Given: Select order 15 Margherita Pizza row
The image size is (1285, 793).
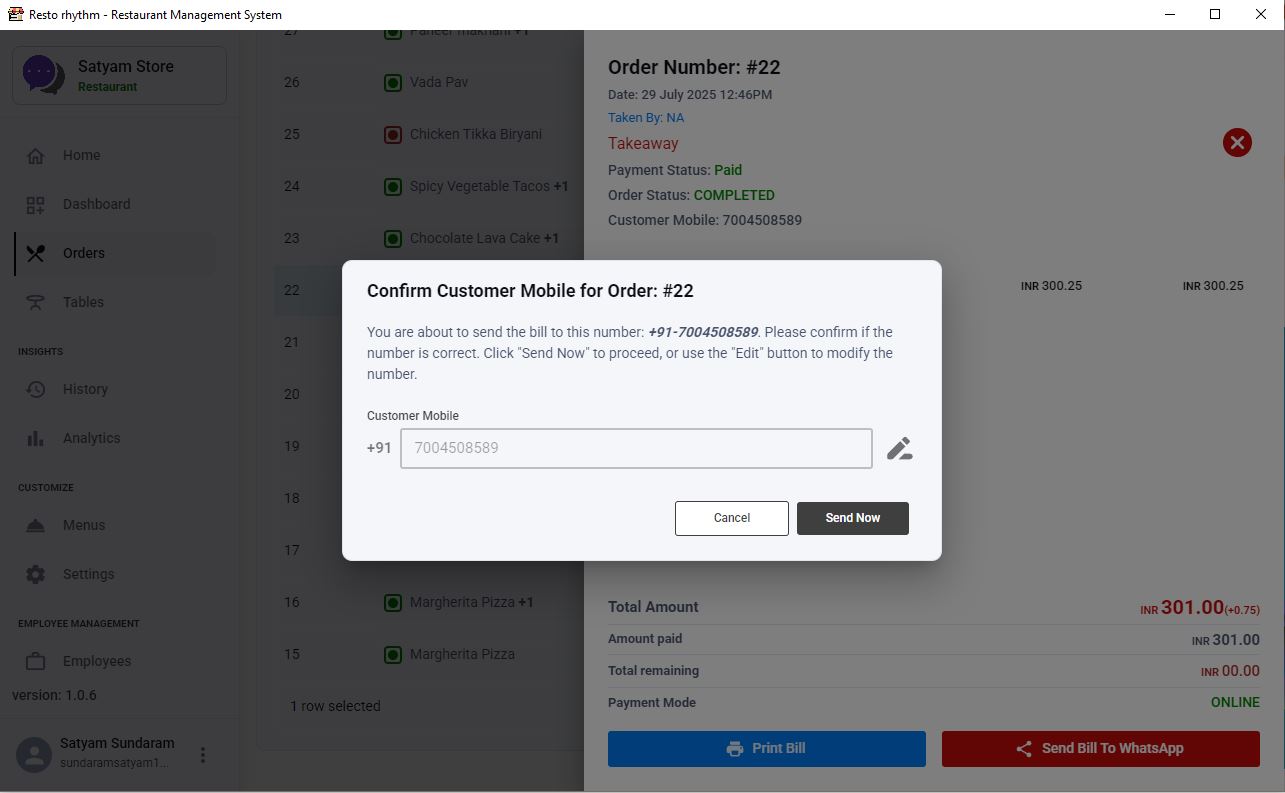Looking at the screenshot, I should (461, 655).
